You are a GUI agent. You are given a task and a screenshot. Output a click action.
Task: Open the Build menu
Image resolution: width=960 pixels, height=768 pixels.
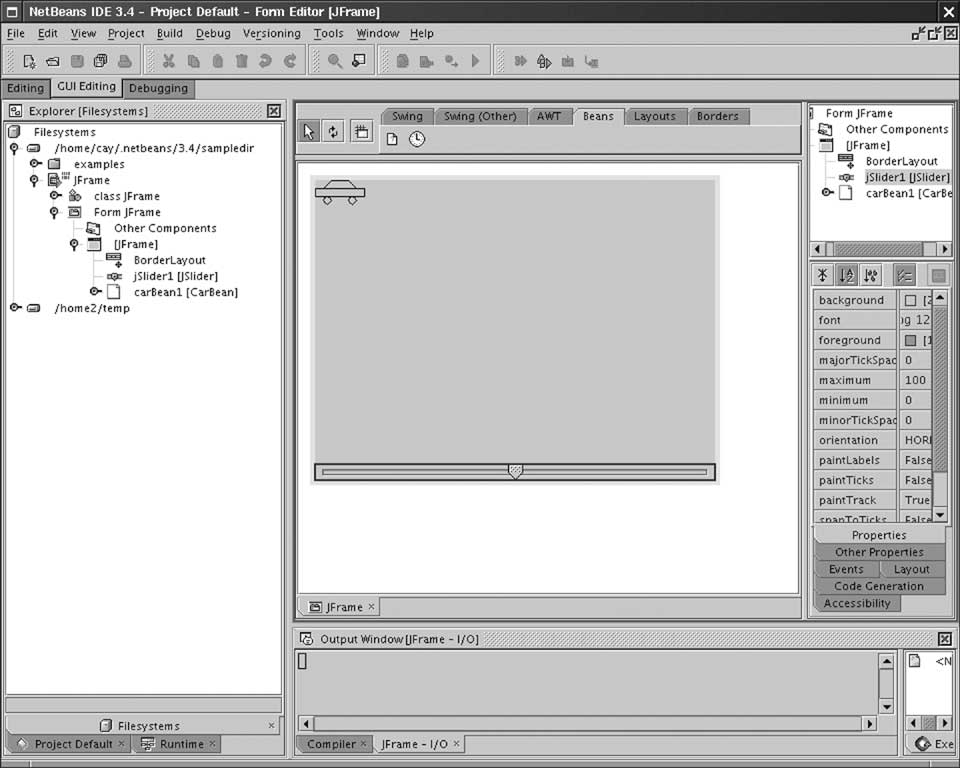tap(170, 33)
